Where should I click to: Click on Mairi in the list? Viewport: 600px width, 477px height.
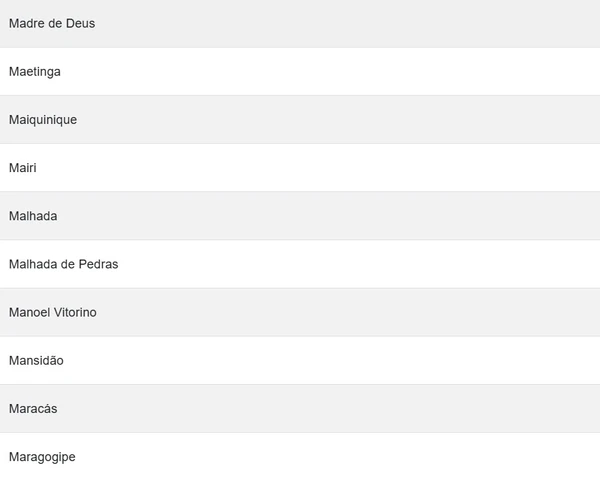300,167
